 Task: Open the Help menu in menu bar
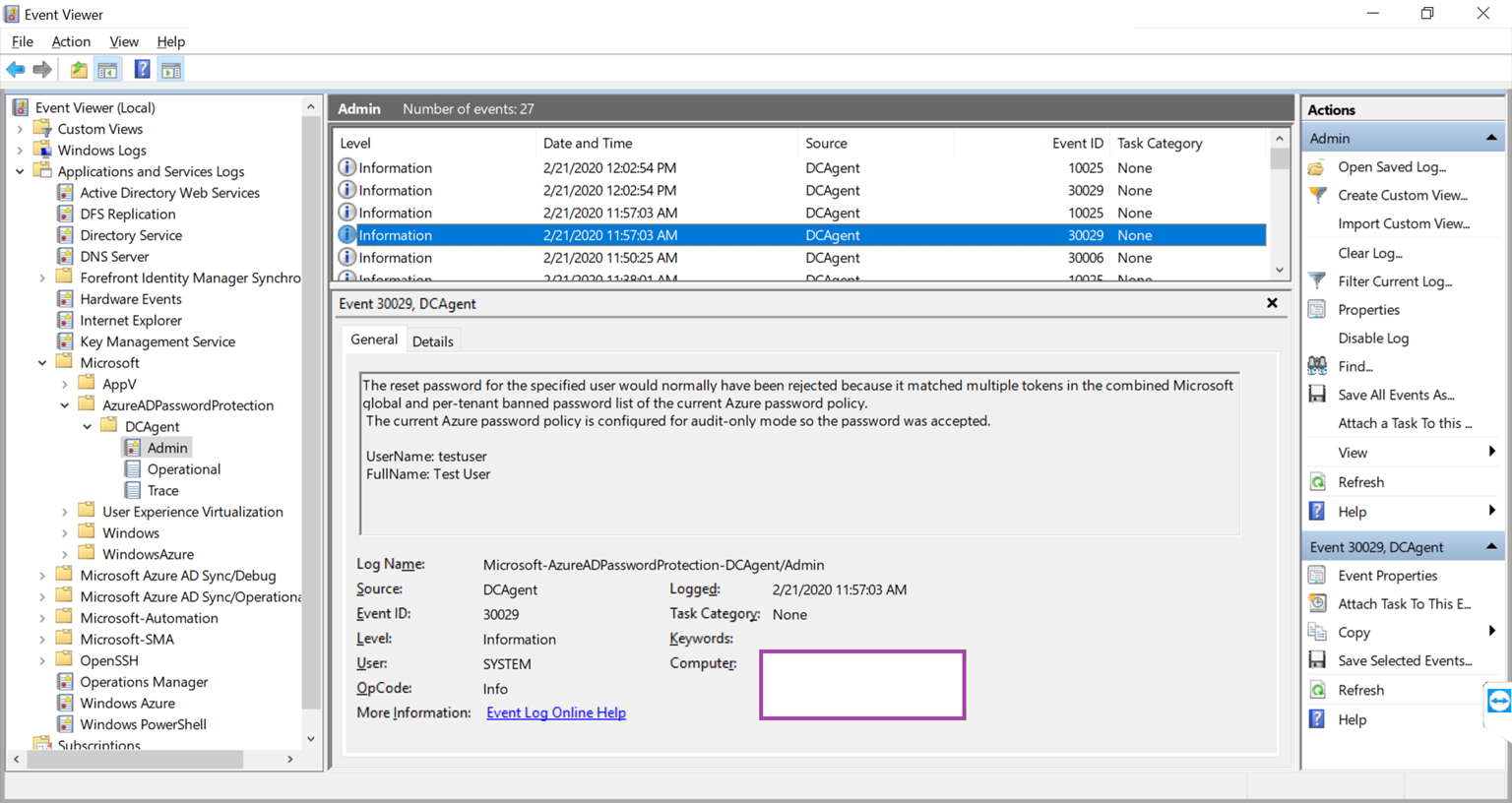pyautogui.click(x=171, y=41)
